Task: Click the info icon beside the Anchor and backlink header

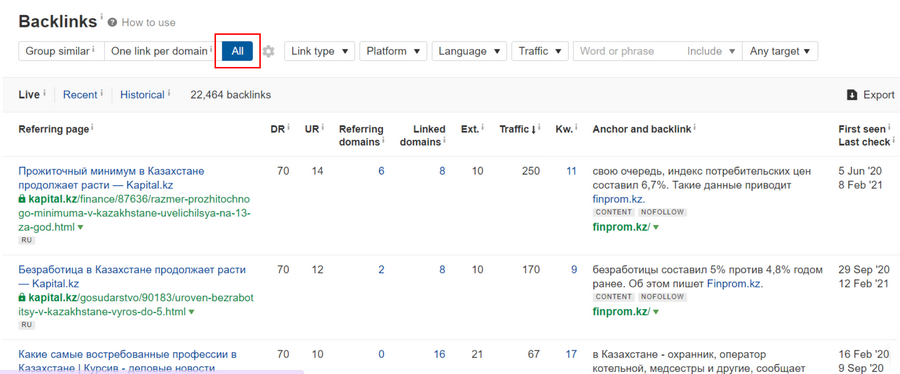Action: pos(695,127)
